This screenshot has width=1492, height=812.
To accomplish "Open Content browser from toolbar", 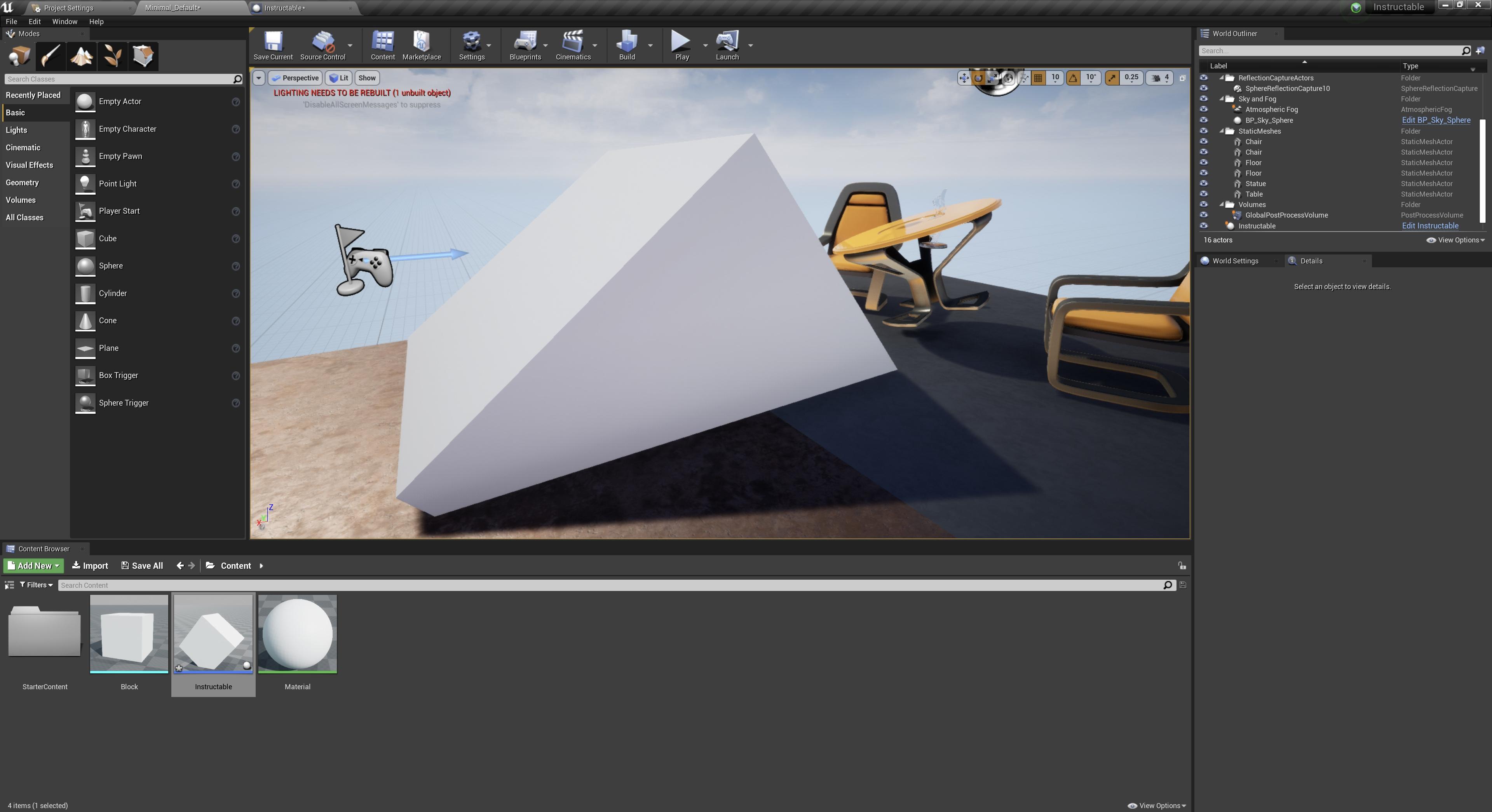I will click(382, 46).
